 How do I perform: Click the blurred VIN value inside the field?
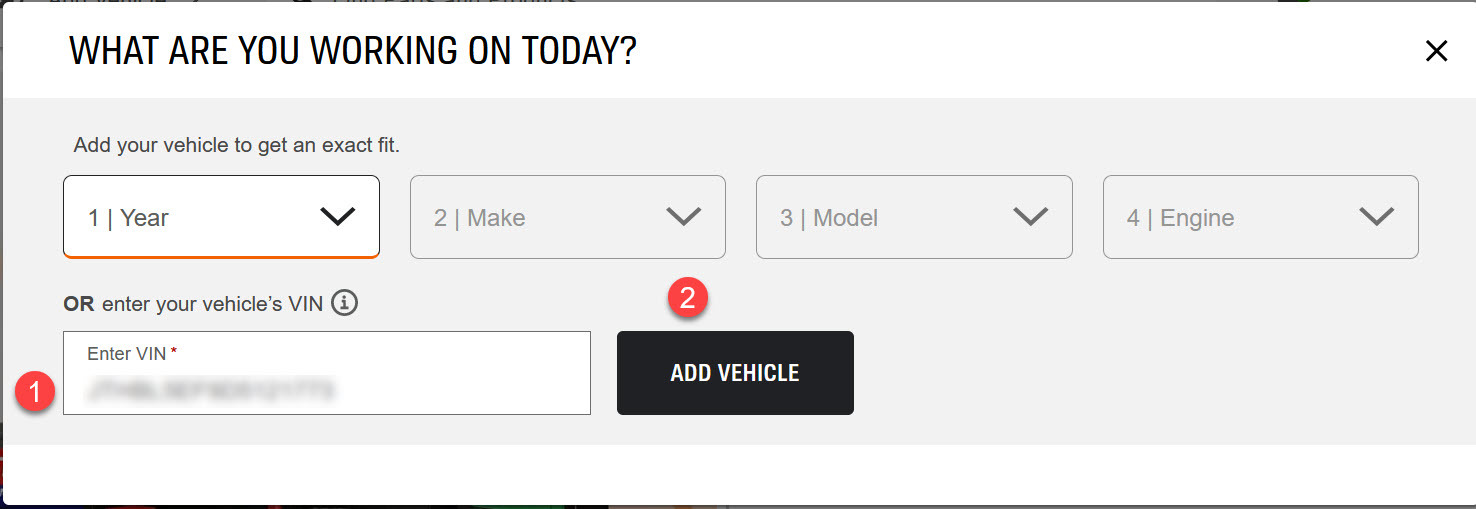(x=211, y=390)
